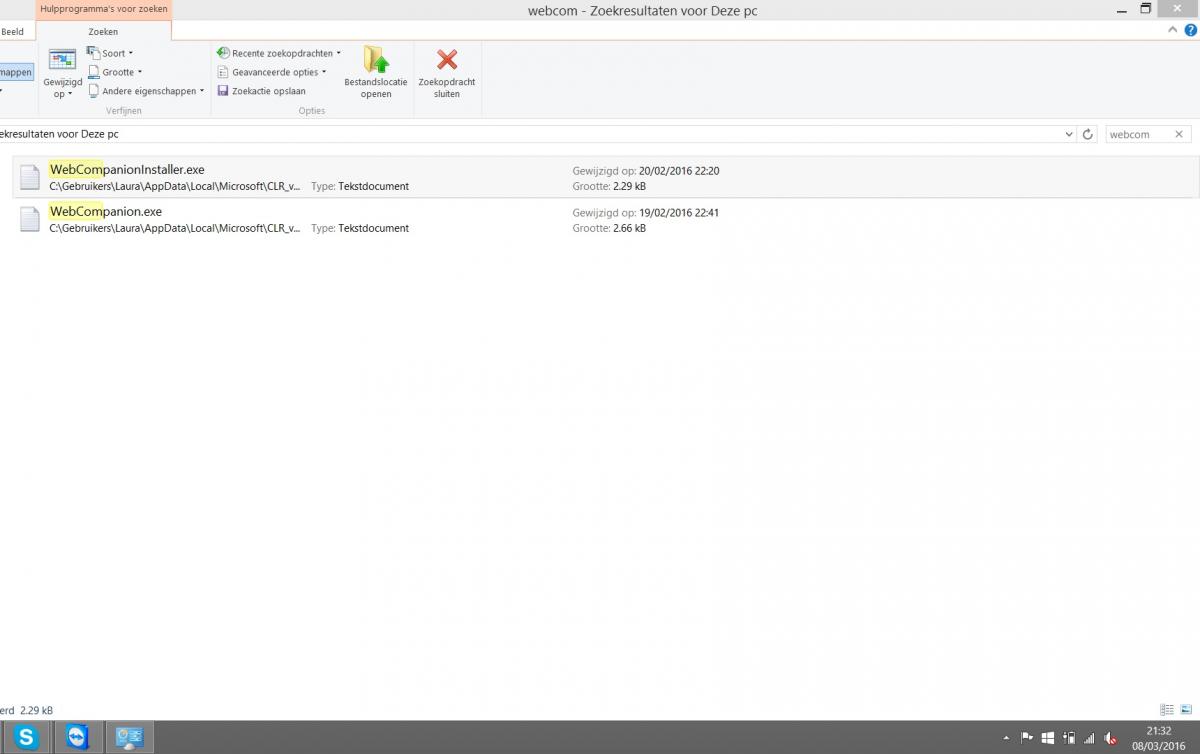Open Action Center flag icon
1200x754 pixels.
[x=1026, y=738]
